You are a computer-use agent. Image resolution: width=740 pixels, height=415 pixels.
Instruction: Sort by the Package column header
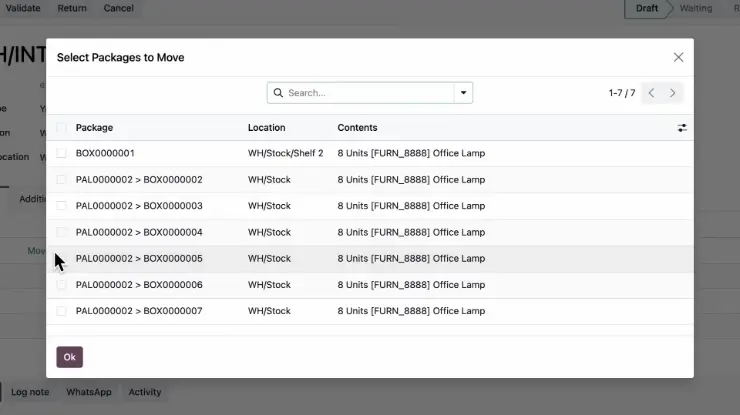(x=94, y=128)
